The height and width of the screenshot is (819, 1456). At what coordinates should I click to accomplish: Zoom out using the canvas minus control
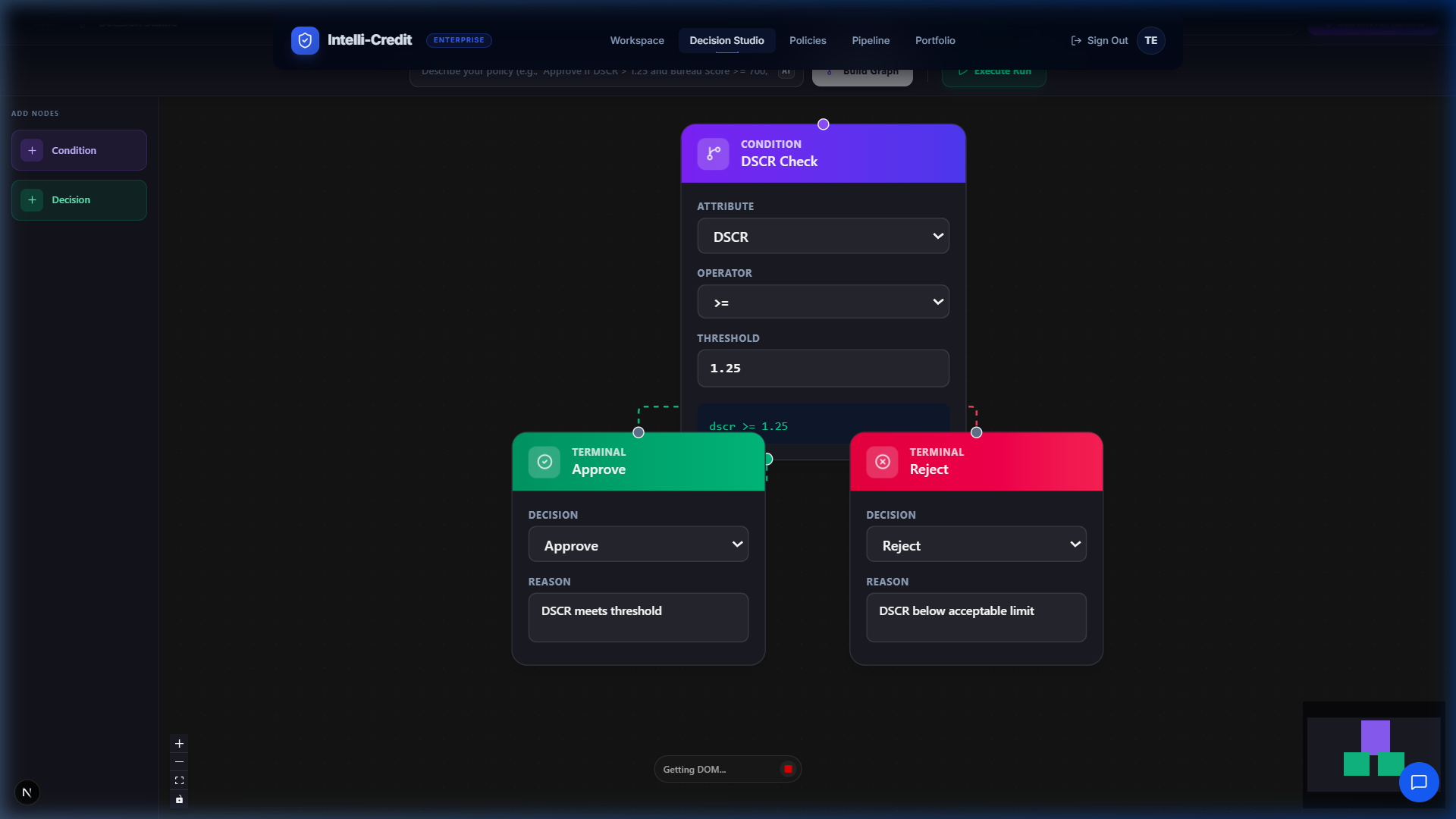(x=179, y=761)
